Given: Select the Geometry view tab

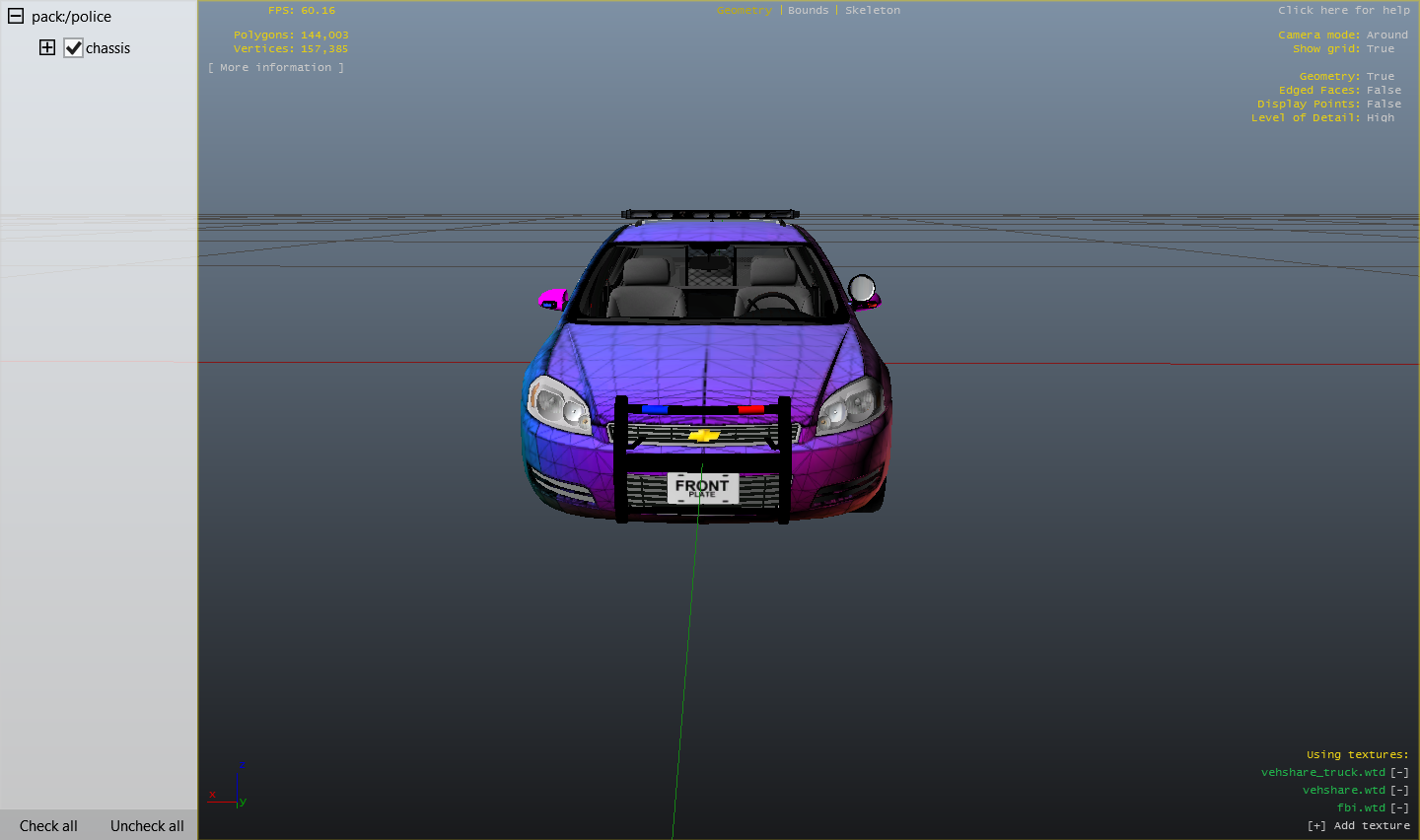Looking at the screenshot, I should (744, 11).
